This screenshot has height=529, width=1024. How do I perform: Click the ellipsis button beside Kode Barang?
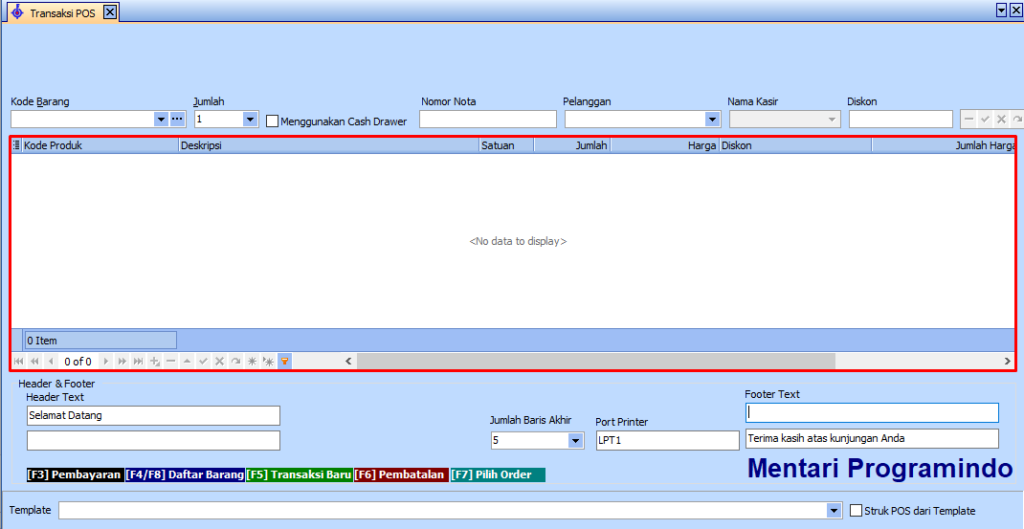tap(178, 119)
